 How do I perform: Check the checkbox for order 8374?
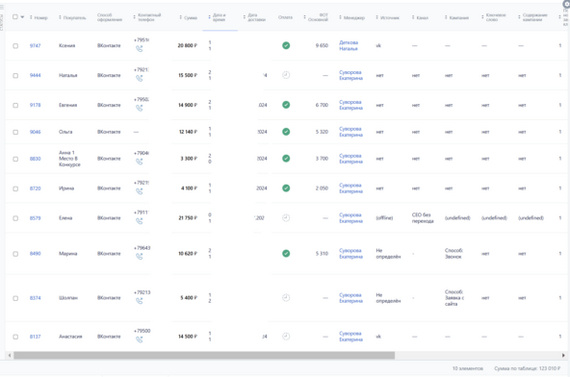tap(15, 298)
